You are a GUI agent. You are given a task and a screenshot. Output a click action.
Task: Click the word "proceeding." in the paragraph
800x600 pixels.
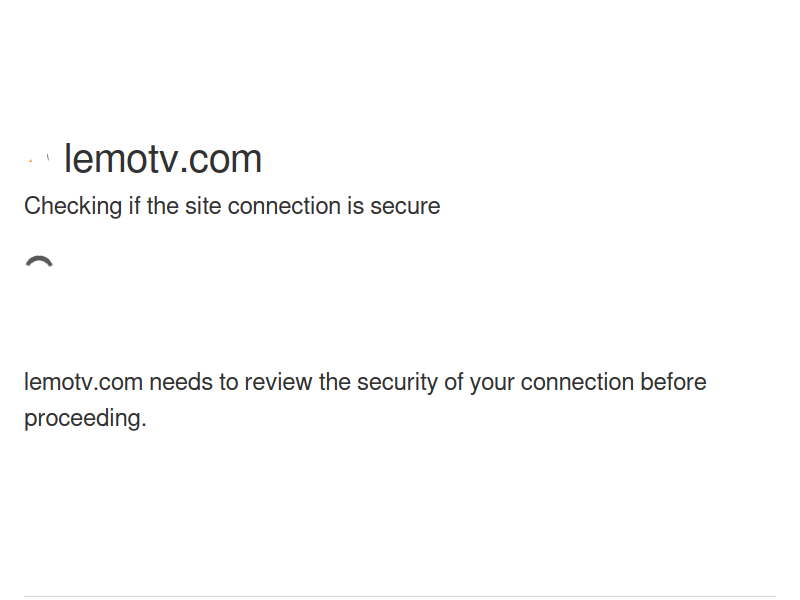pyautogui.click(x=85, y=418)
